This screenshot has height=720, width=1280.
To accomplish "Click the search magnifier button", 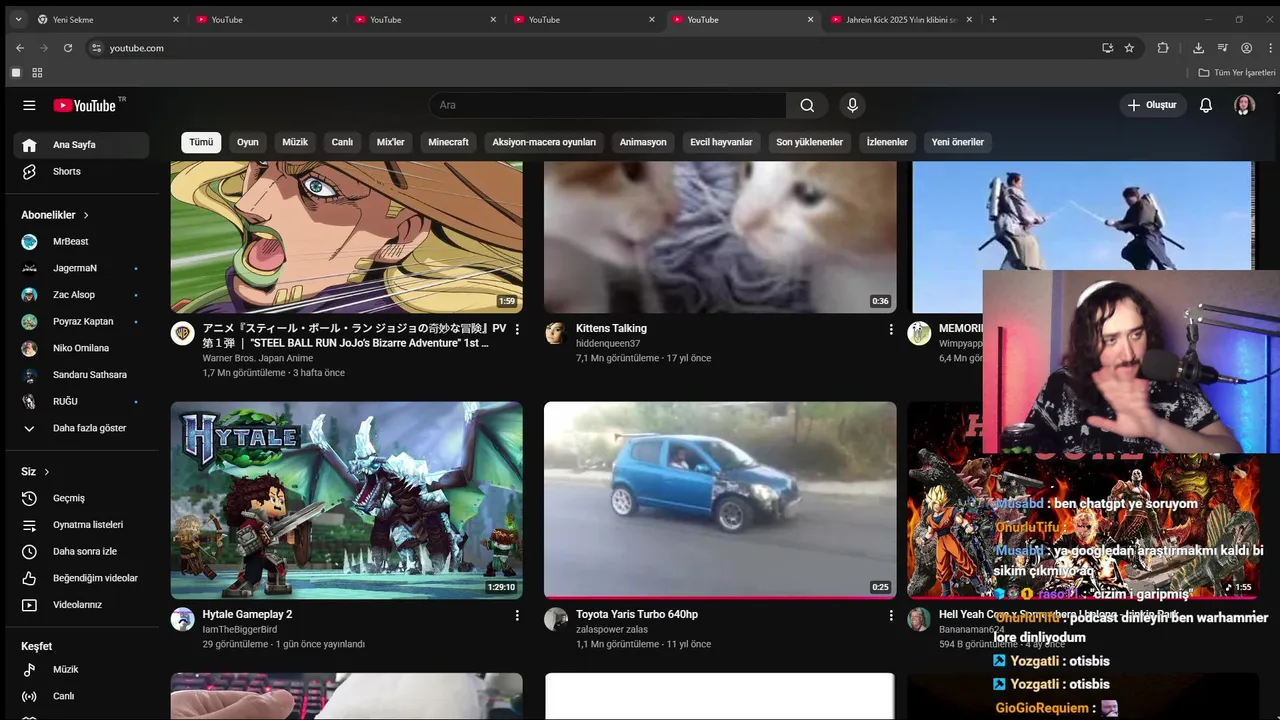I will [807, 105].
